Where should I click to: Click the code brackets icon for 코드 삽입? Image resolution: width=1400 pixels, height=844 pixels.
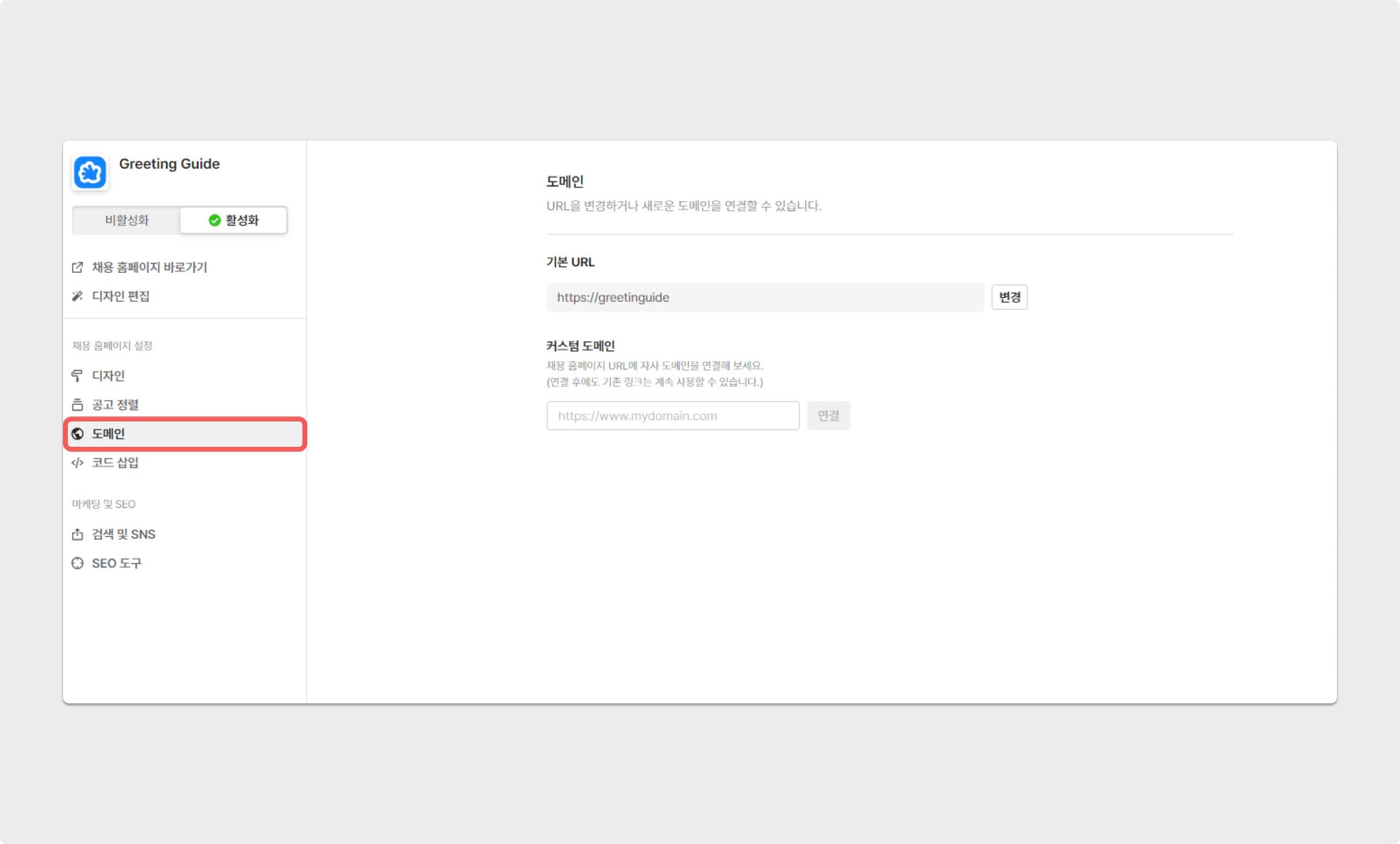click(78, 463)
